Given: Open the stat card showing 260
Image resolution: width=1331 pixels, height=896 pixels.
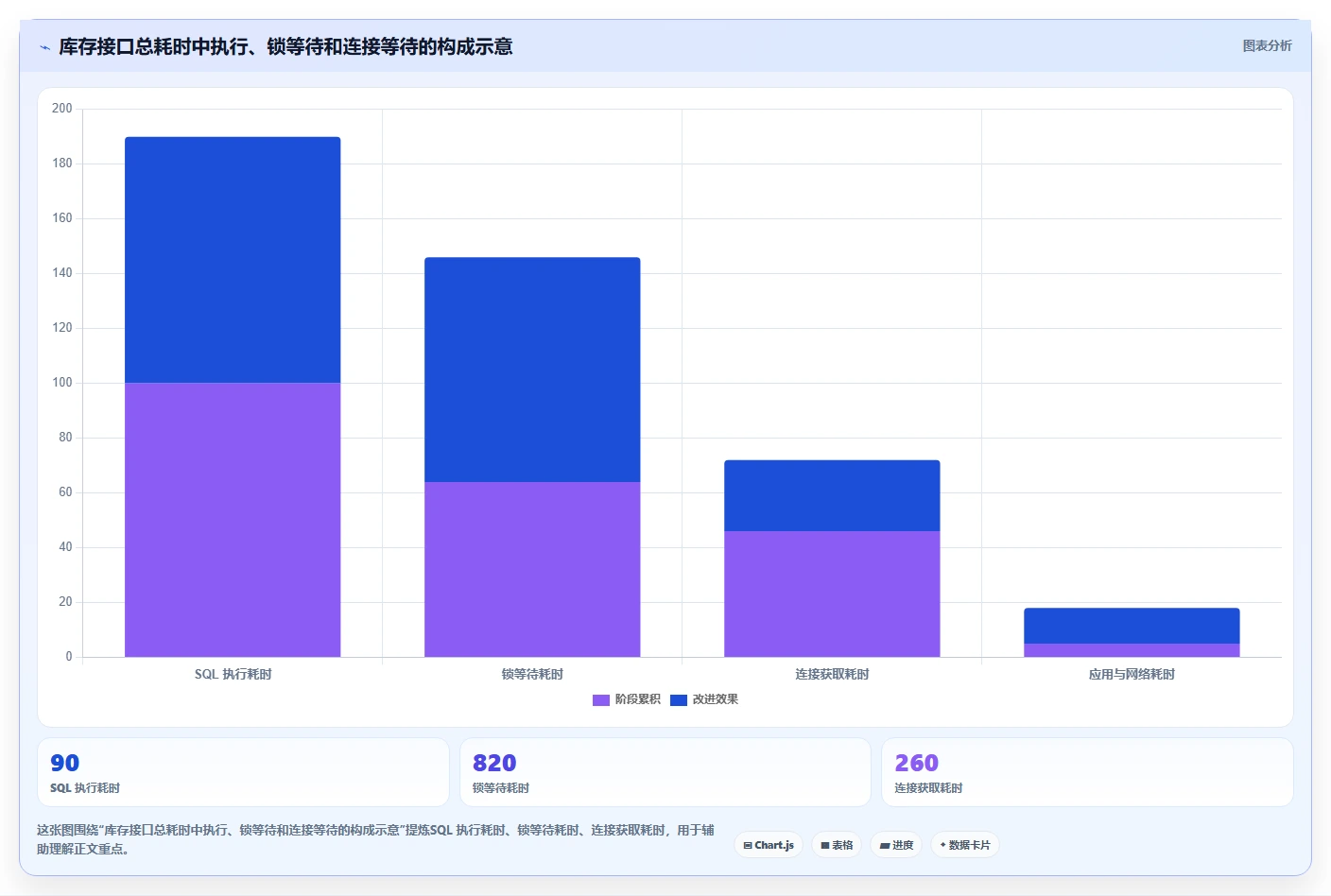Looking at the screenshot, I should [x=1087, y=772].
